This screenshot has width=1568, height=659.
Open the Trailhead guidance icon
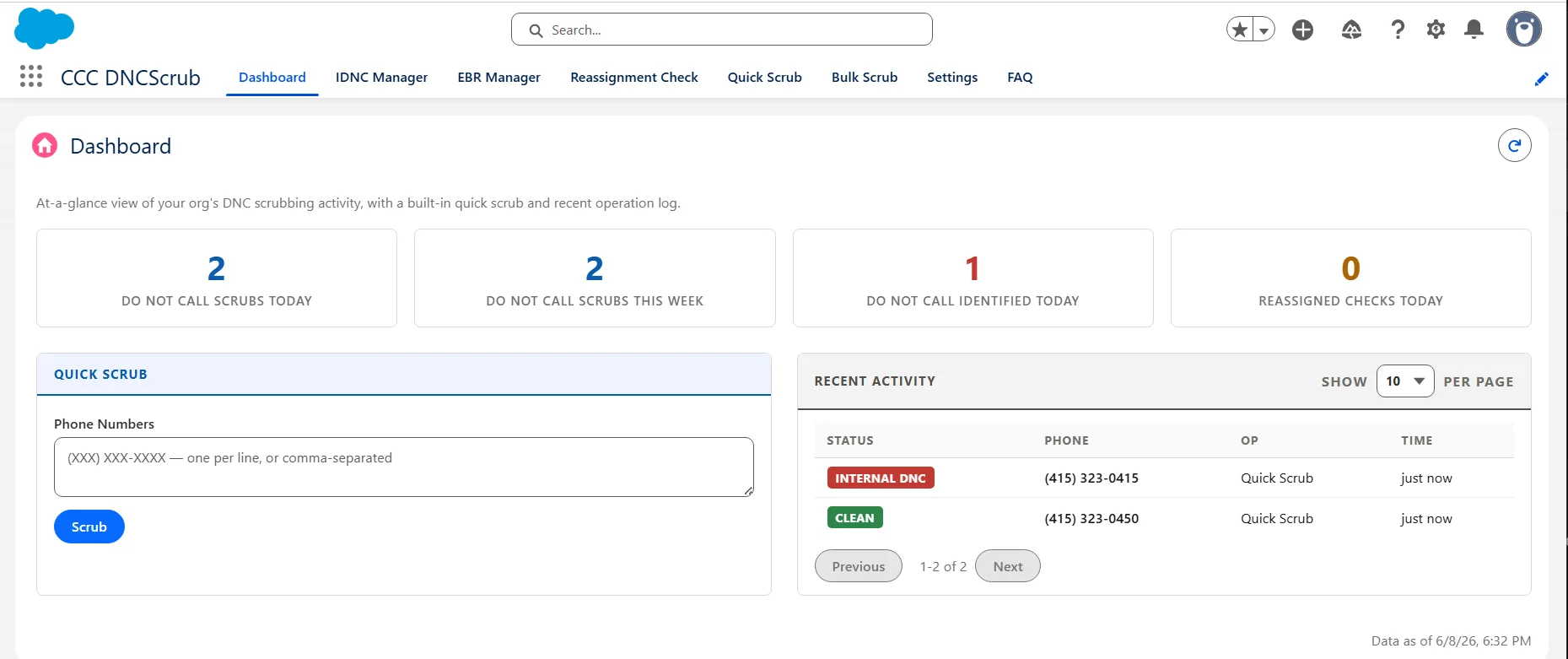1351,30
